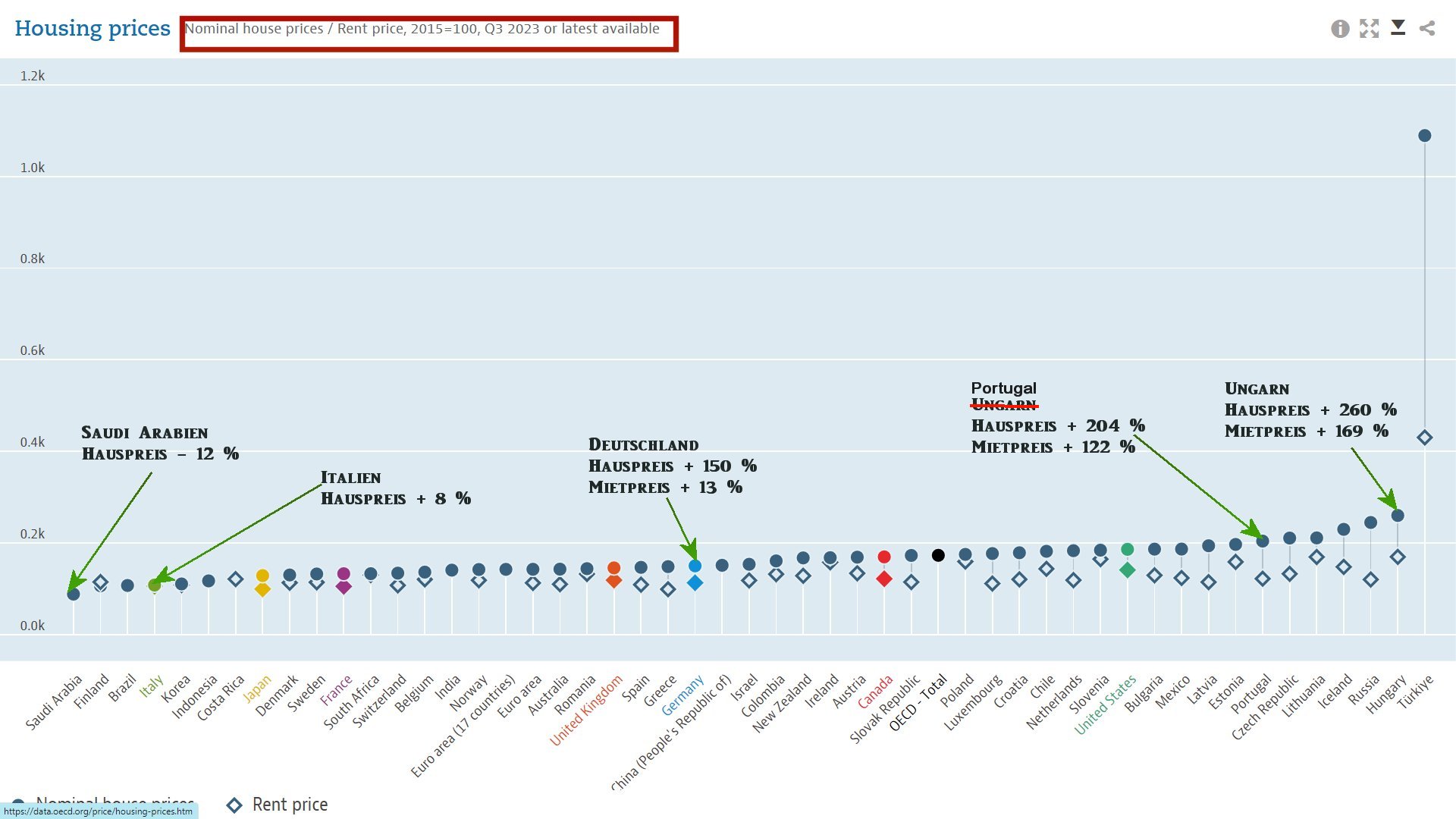Viewport: 1456px width, 819px height.
Task: Select Germany blue house price dot
Action: tap(695, 566)
